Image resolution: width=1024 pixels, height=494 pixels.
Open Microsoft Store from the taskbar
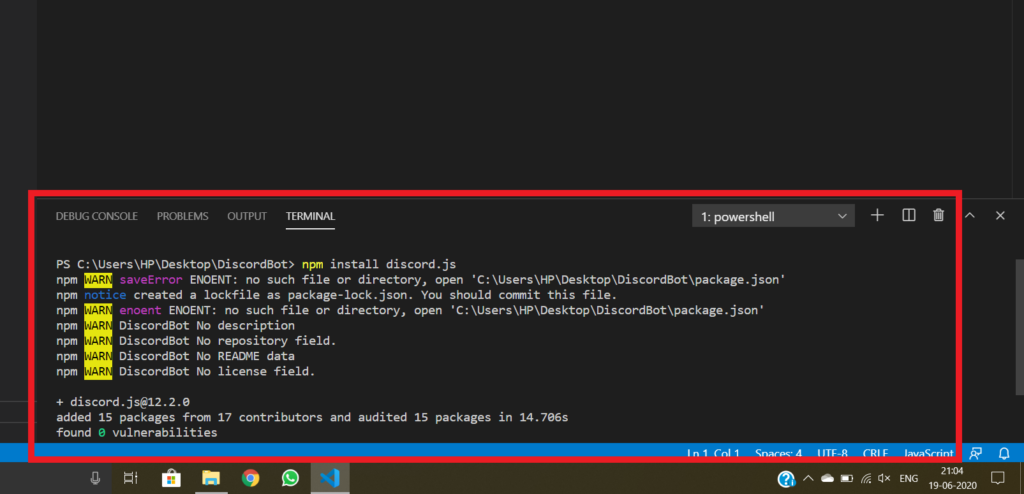(171, 478)
